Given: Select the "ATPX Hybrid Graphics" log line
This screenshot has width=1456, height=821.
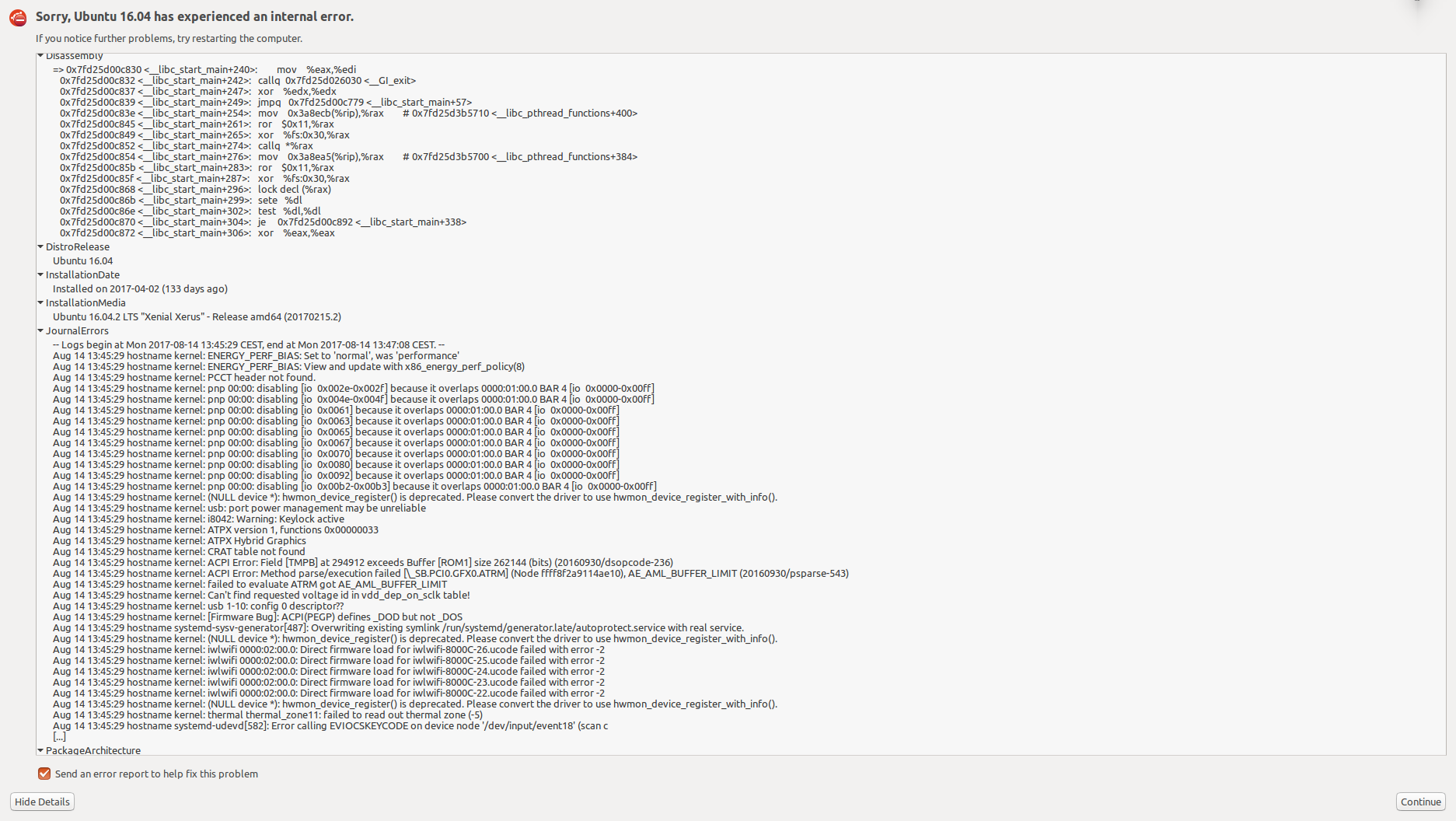Looking at the screenshot, I should (179, 541).
